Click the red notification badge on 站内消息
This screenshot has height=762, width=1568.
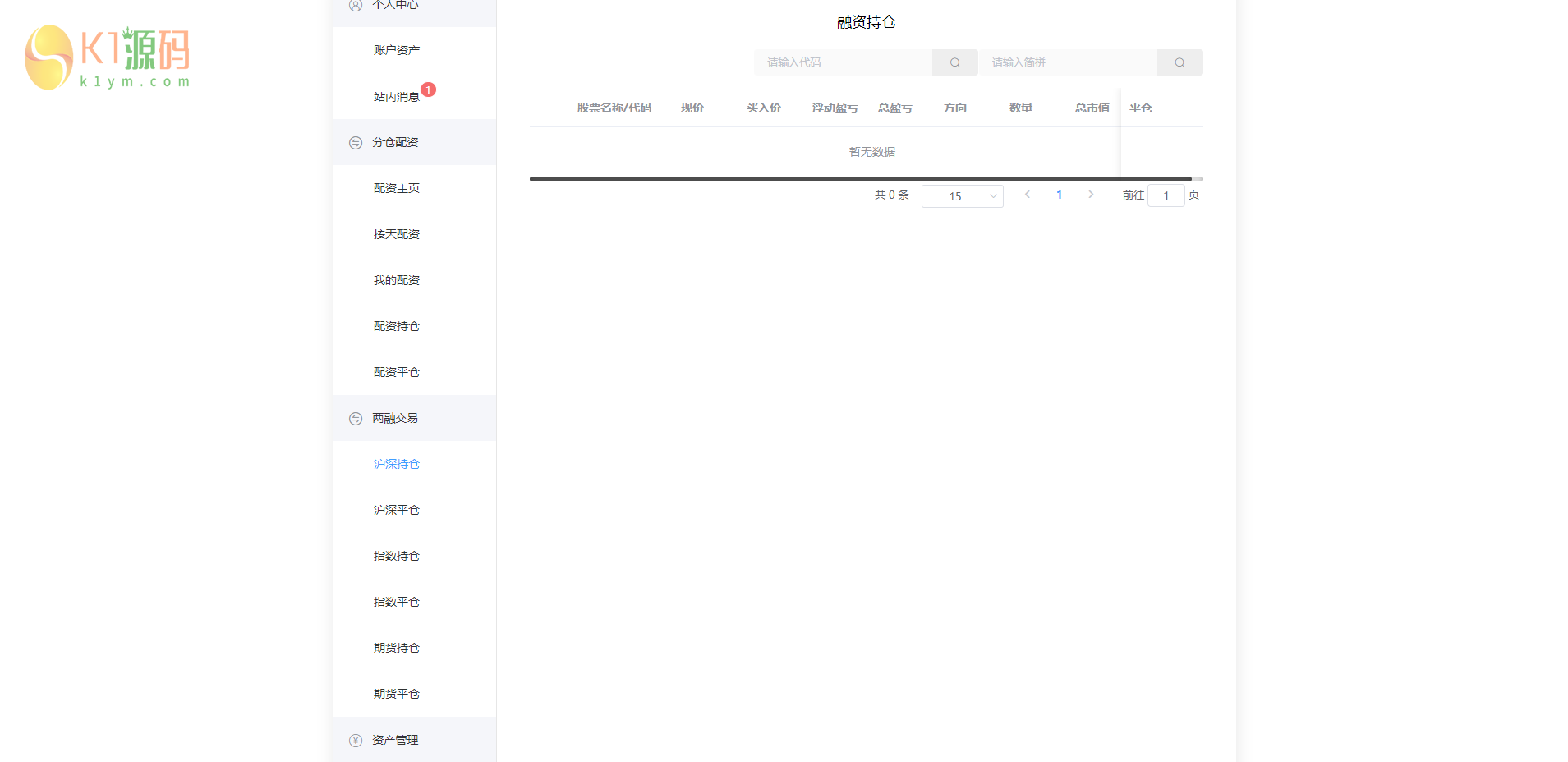coord(428,90)
